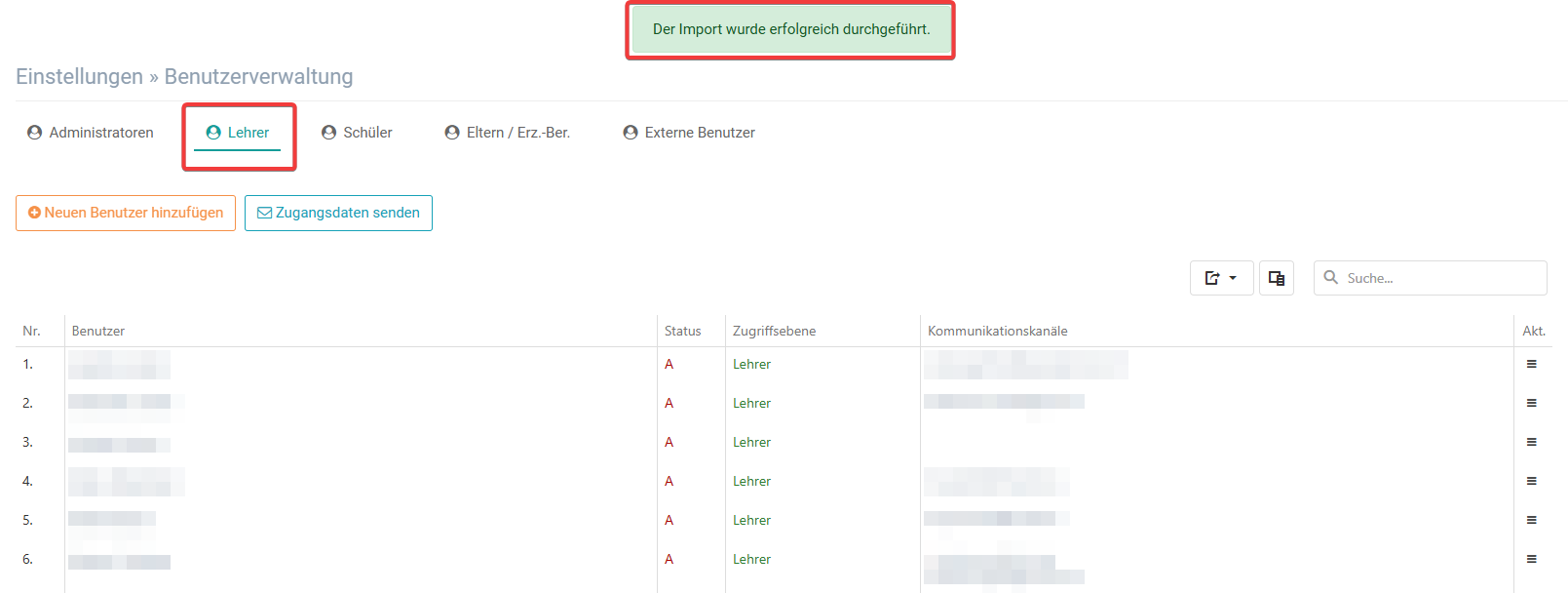The image size is (1568, 593).
Task: Switch to the Lehrer tab
Action: pos(238,133)
